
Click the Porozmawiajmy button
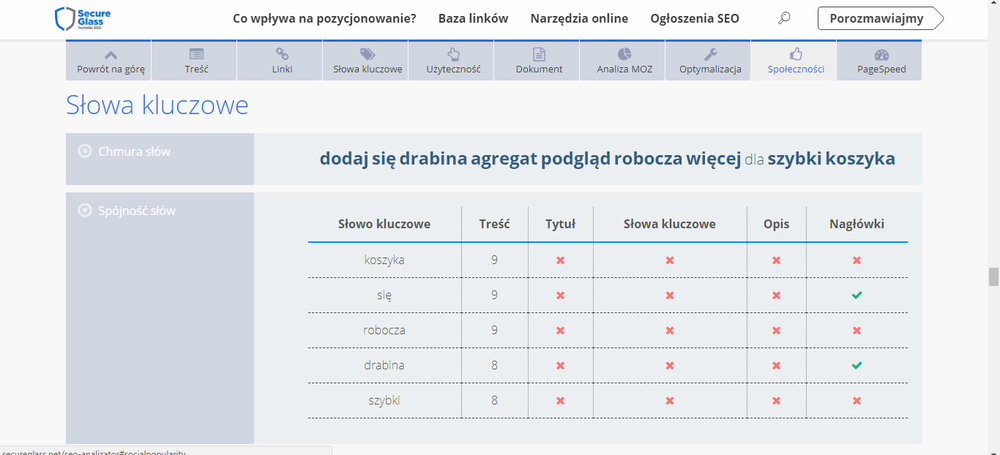[880, 19]
